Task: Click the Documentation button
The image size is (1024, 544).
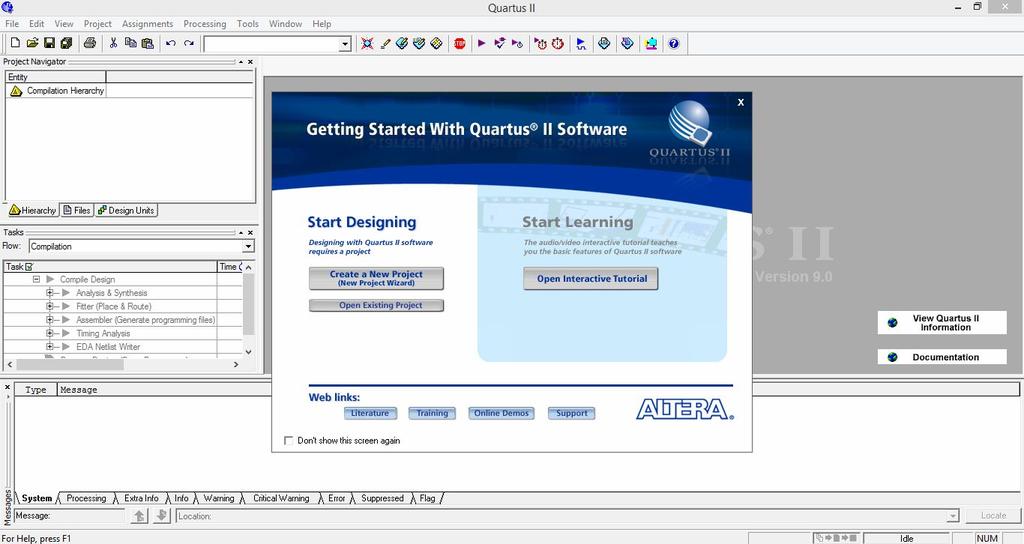Action: point(942,357)
